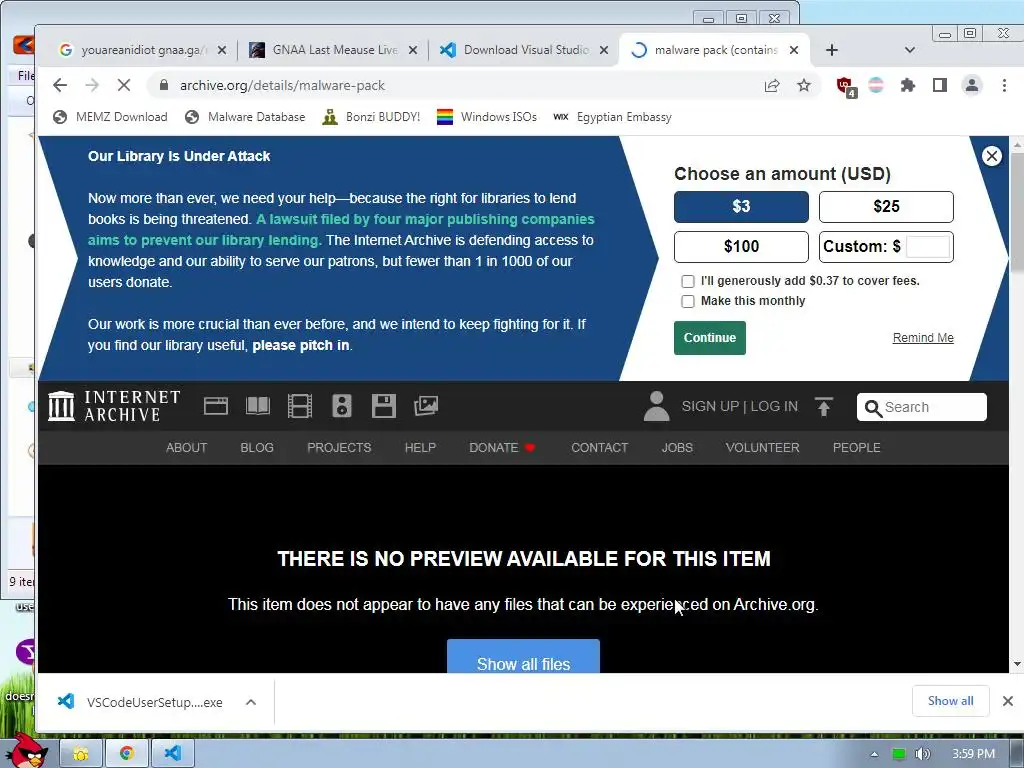Toggle the Chrome side panel icon

pyautogui.click(x=940, y=86)
